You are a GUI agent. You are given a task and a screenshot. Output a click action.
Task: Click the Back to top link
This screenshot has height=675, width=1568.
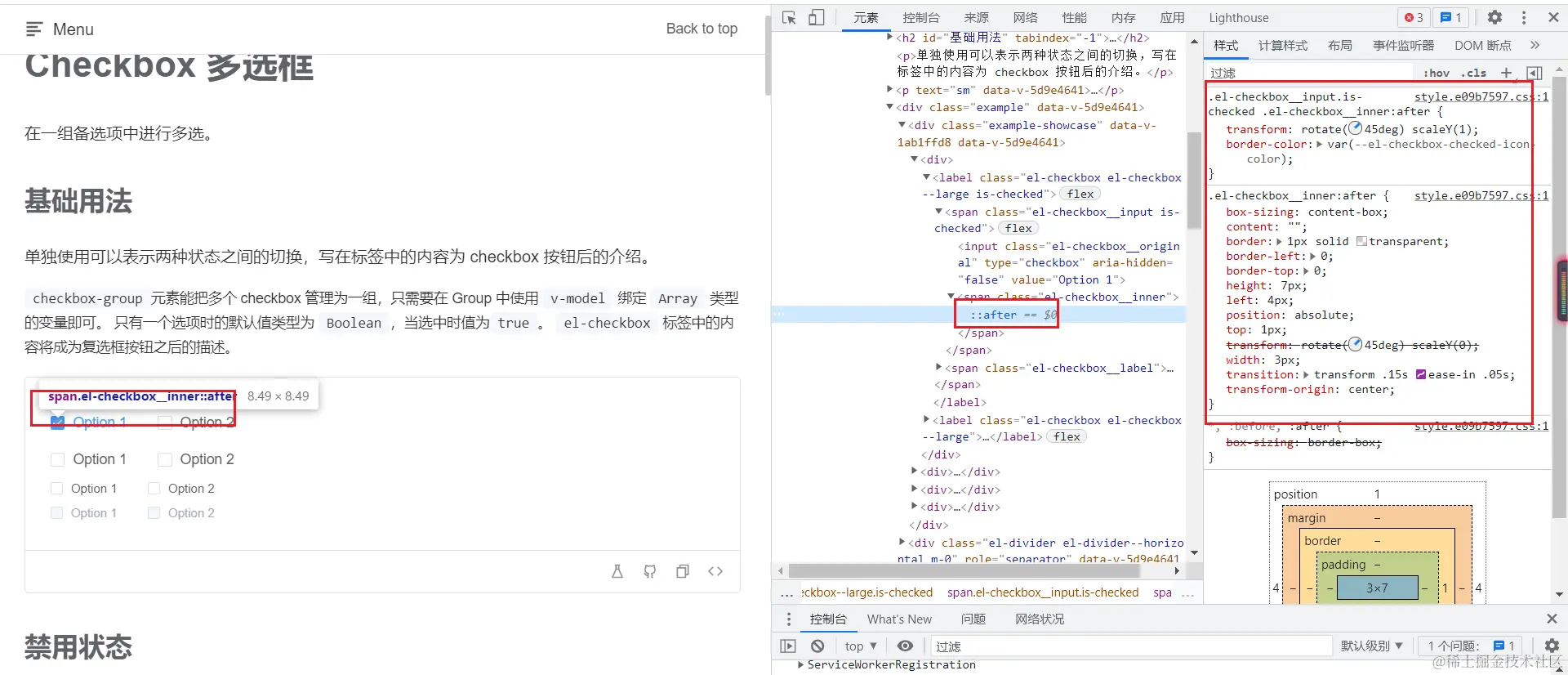(702, 29)
